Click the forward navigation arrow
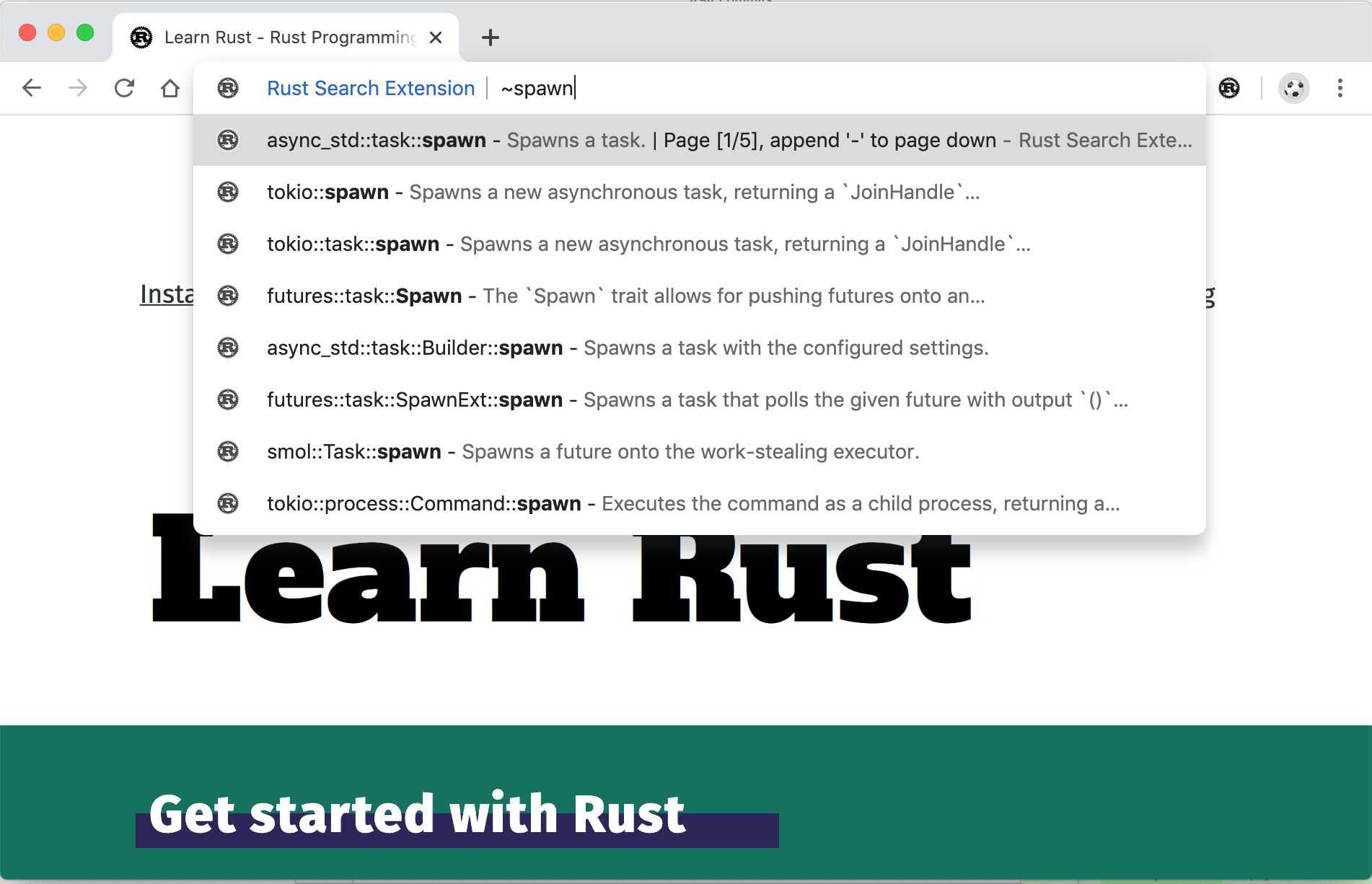Image resolution: width=1372 pixels, height=884 pixels. pyautogui.click(x=78, y=88)
